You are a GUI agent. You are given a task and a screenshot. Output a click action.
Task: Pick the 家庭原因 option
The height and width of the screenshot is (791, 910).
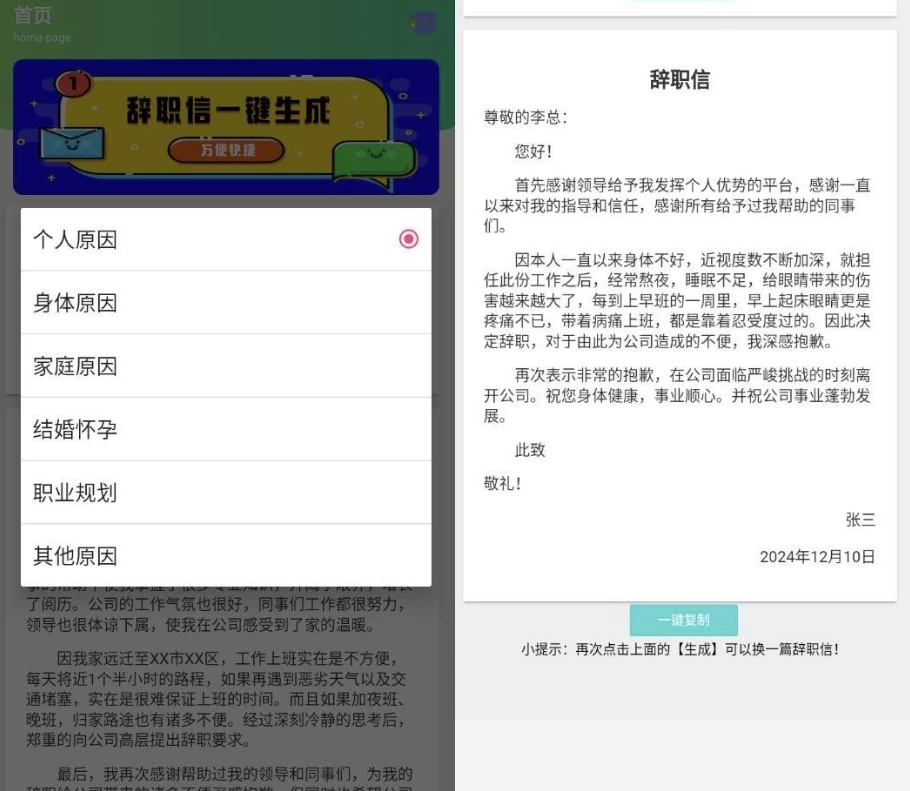pos(226,366)
